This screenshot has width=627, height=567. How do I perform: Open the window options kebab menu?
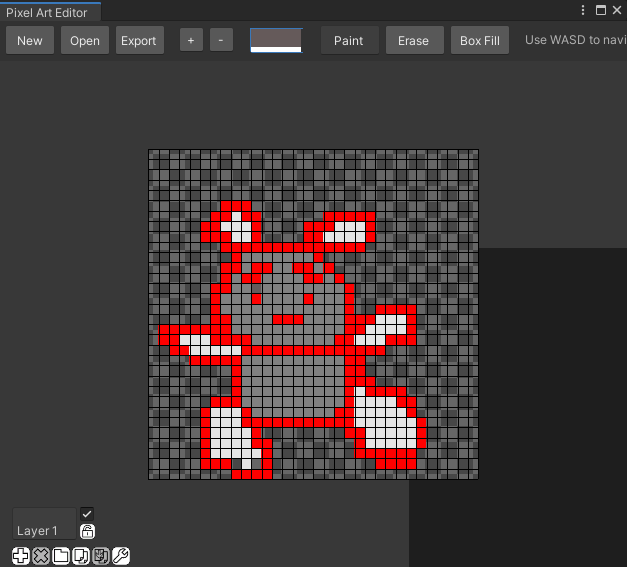click(x=583, y=10)
